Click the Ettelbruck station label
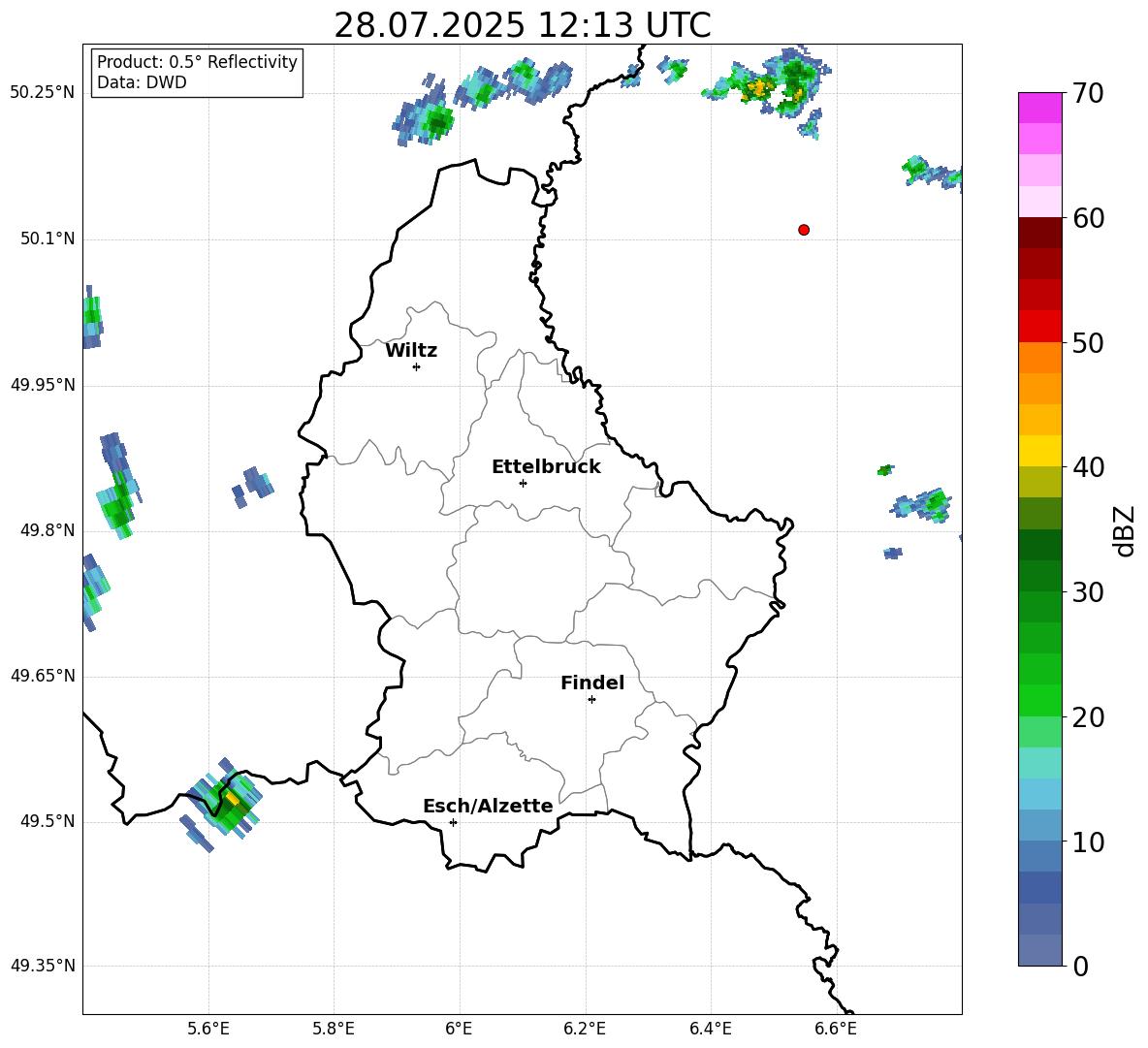Viewport: 1148px width, 1048px height. coord(546,467)
